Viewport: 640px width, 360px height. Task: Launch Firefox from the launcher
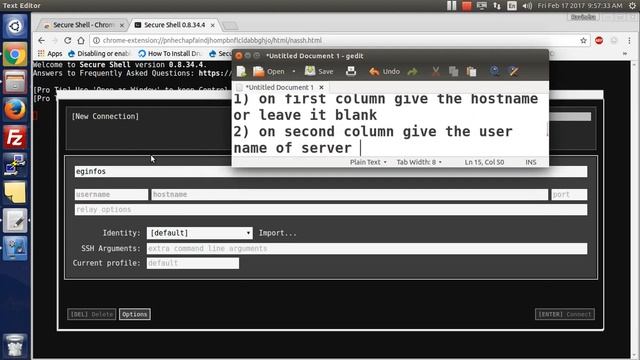[15, 110]
